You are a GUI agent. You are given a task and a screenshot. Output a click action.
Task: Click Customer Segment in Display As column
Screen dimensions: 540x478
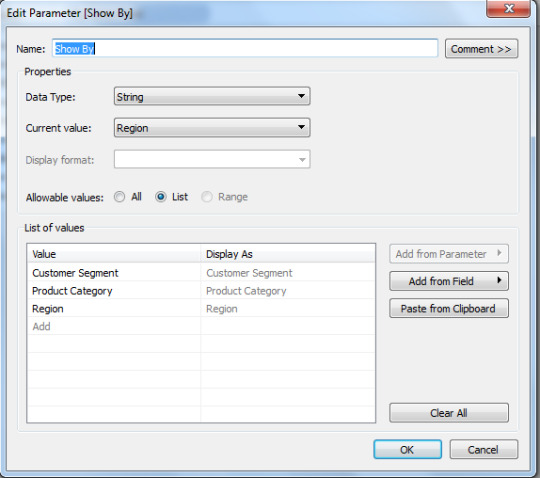(288, 273)
